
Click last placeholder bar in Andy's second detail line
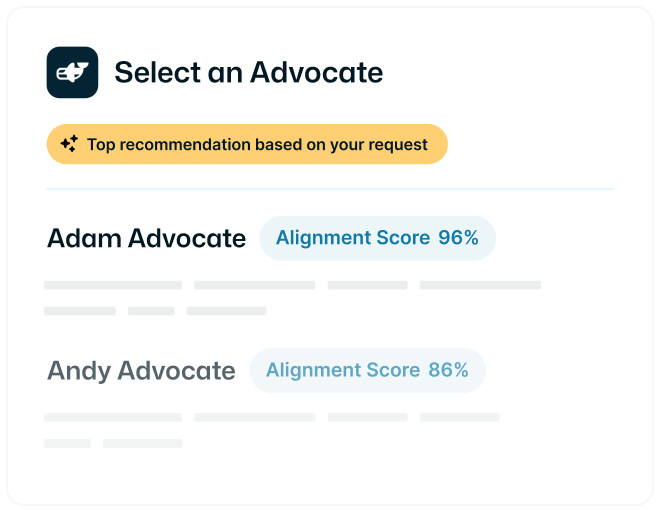(x=143, y=442)
